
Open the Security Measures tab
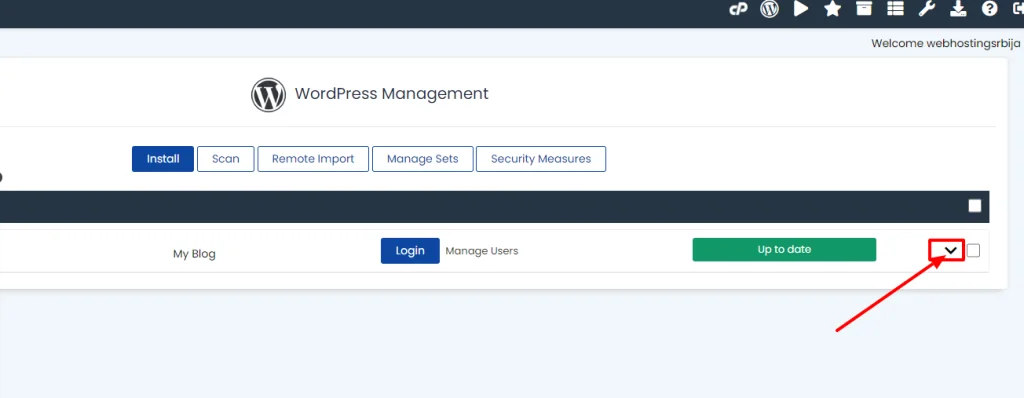point(541,159)
